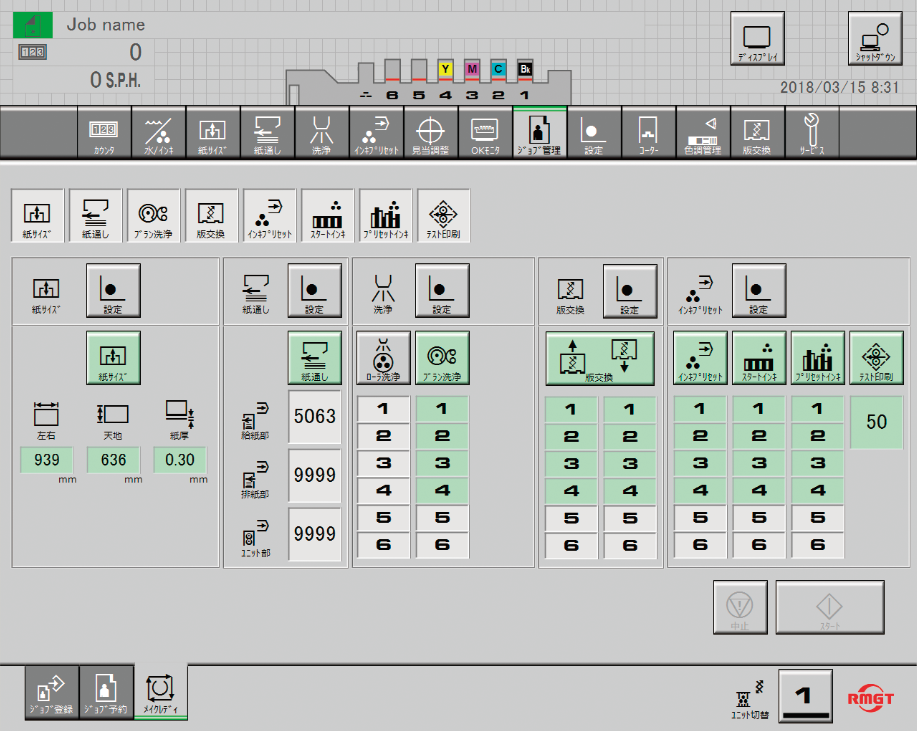
Task: Click the green ローラ洗浄 roller wash button
Action: tap(383, 358)
